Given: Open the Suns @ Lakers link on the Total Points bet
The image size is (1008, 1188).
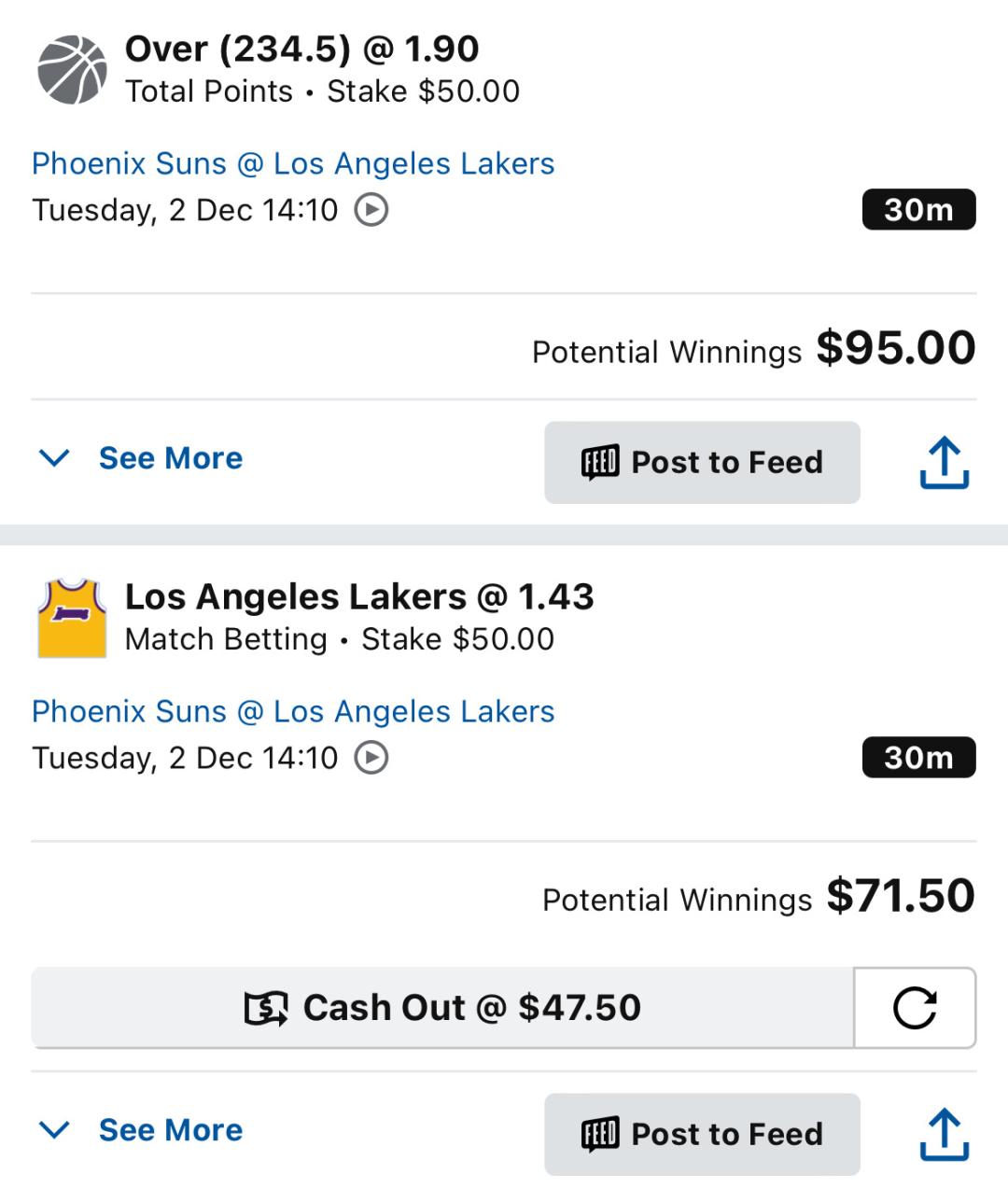Looking at the screenshot, I should (x=293, y=164).
